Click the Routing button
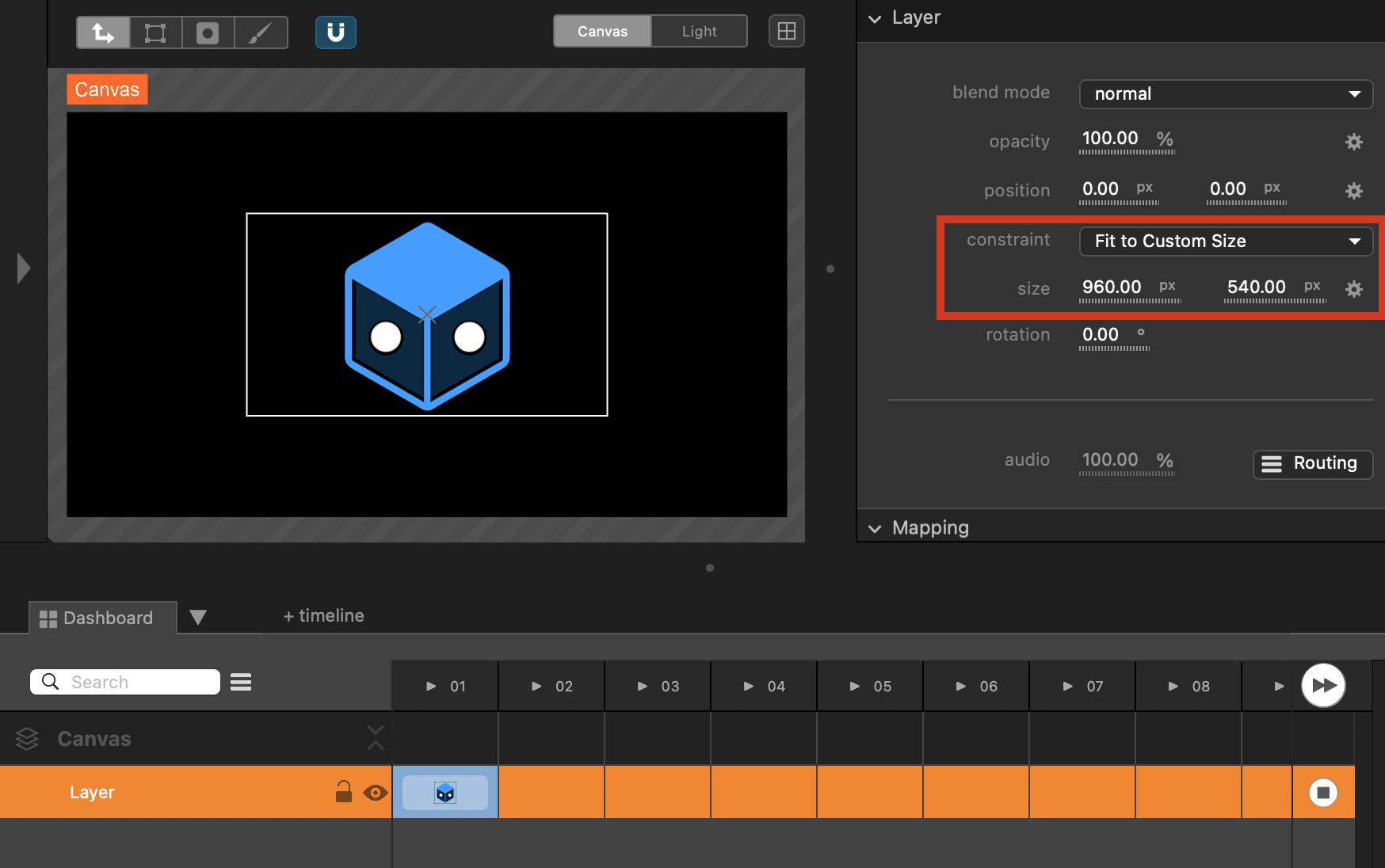The image size is (1385, 868). click(x=1311, y=463)
